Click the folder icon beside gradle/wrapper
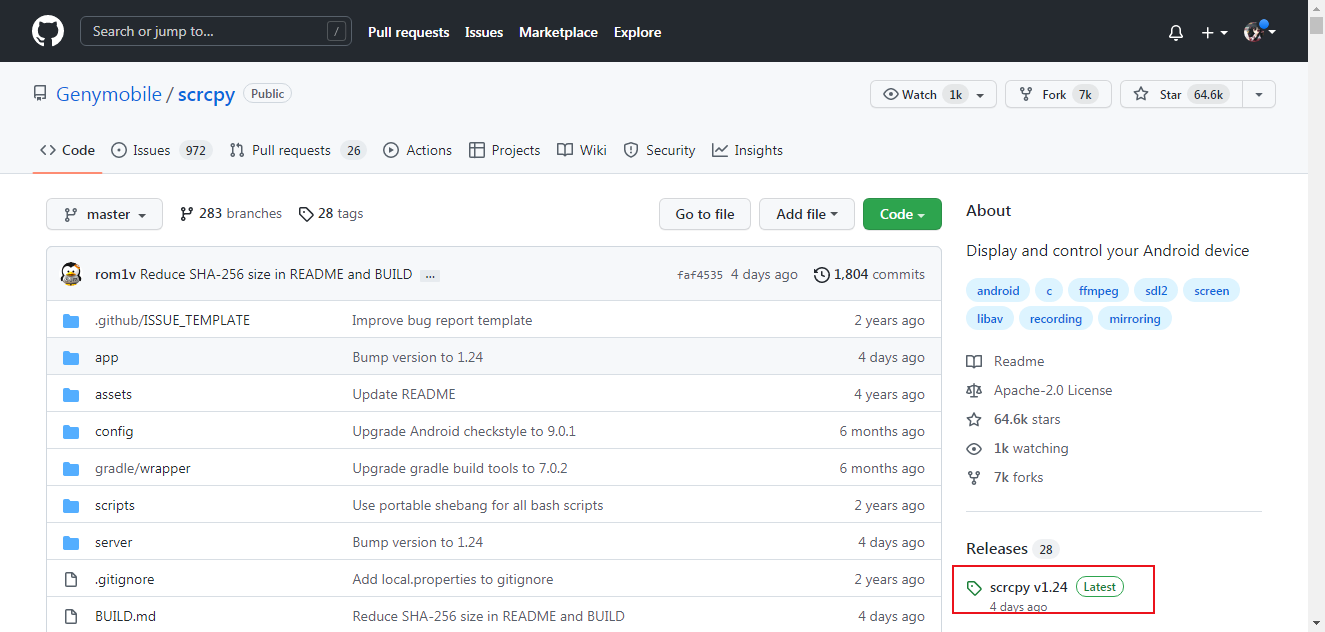Viewport: 1325px width, 632px height. click(x=71, y=468)
